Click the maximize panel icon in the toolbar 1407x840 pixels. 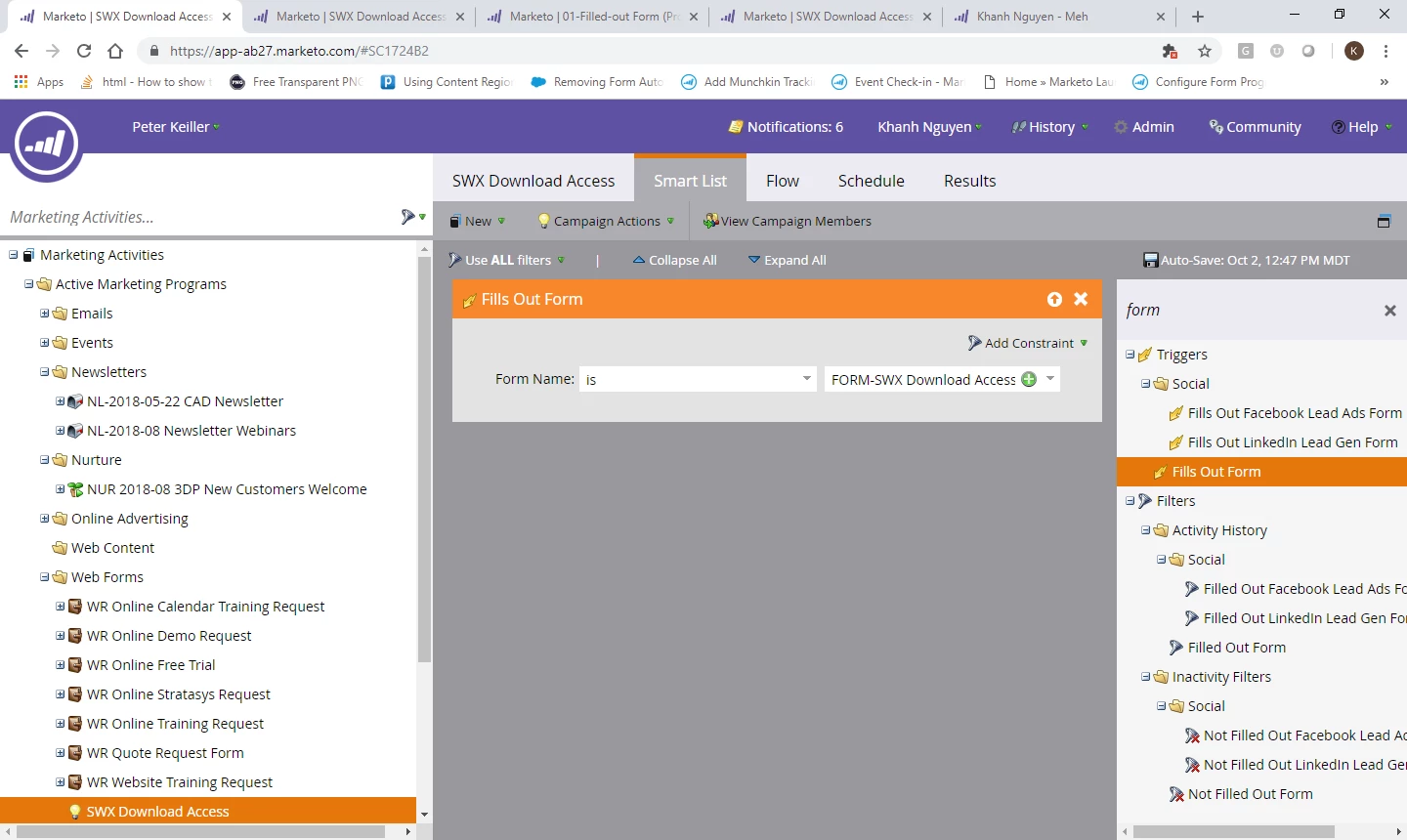tap(1384, 221)
